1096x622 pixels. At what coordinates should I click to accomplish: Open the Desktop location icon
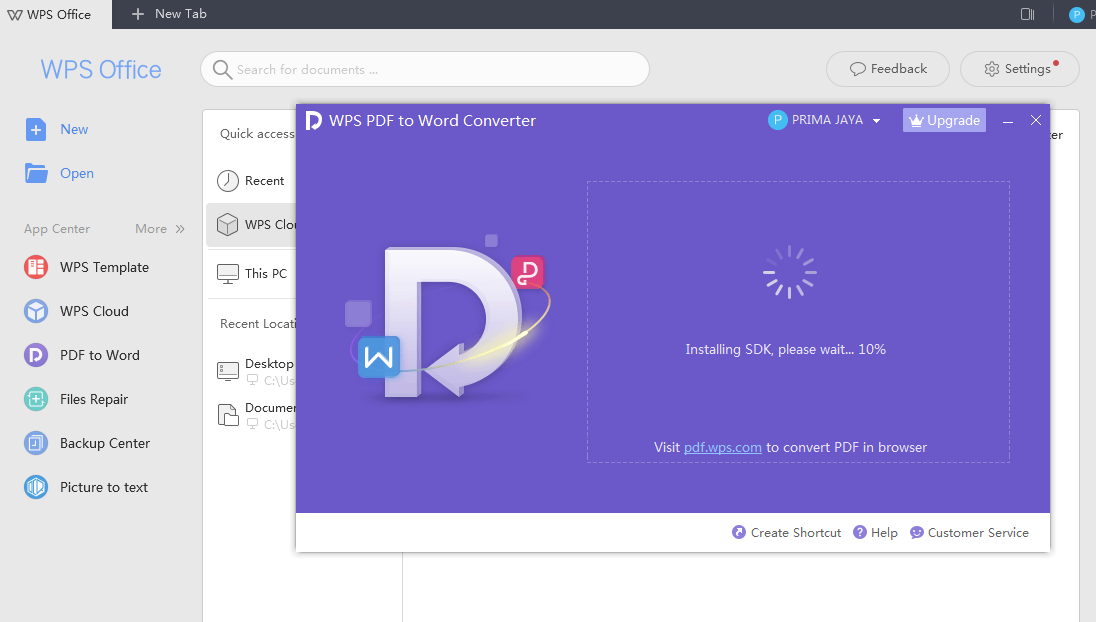[x=228, y=370]
